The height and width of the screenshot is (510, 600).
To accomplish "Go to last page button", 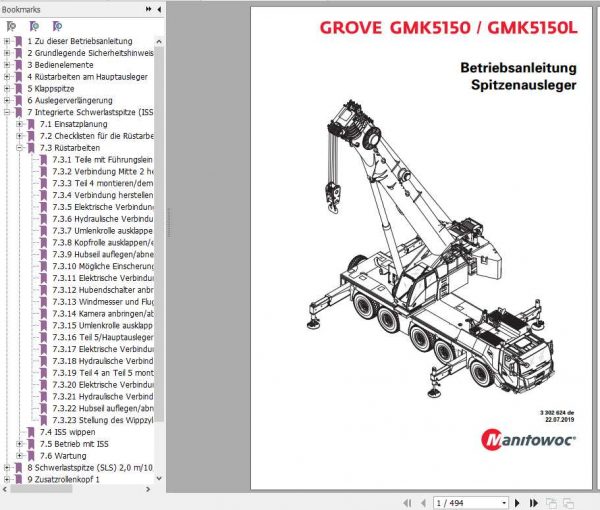I will (534, 503).
